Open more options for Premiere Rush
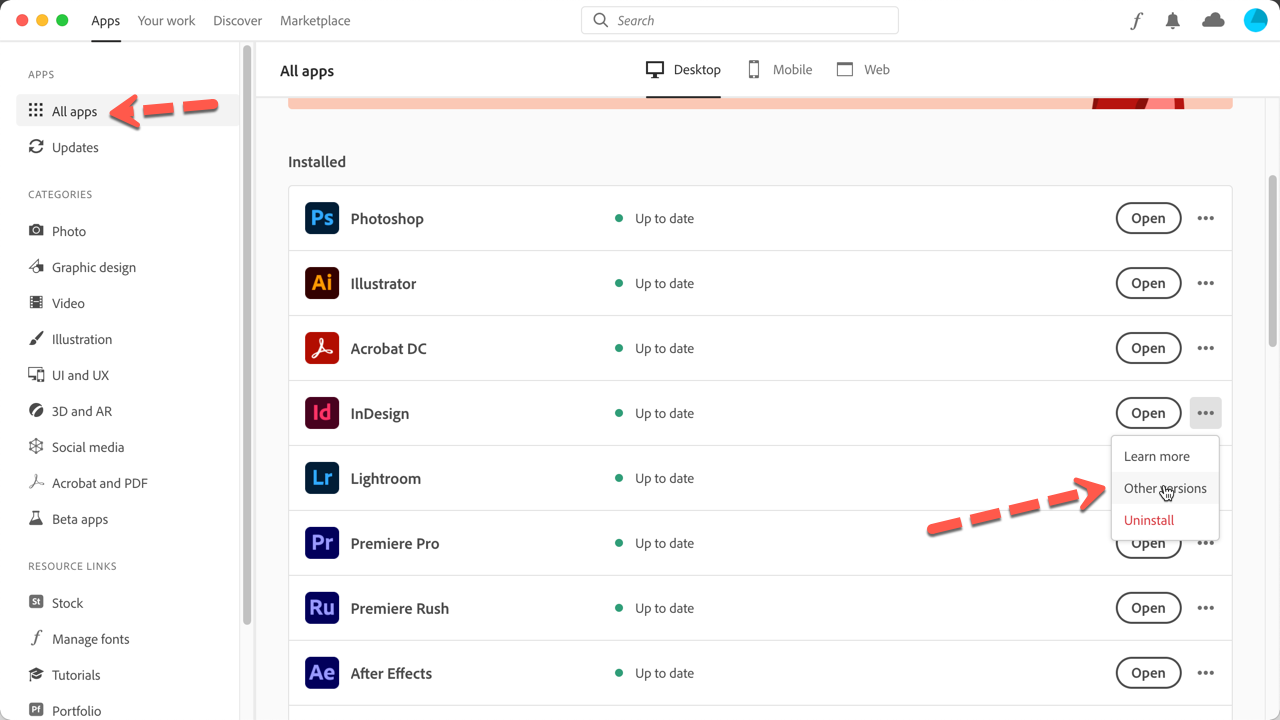Screen dimensions: 1280x720 pyautogui.click(x=1205, y=608)
